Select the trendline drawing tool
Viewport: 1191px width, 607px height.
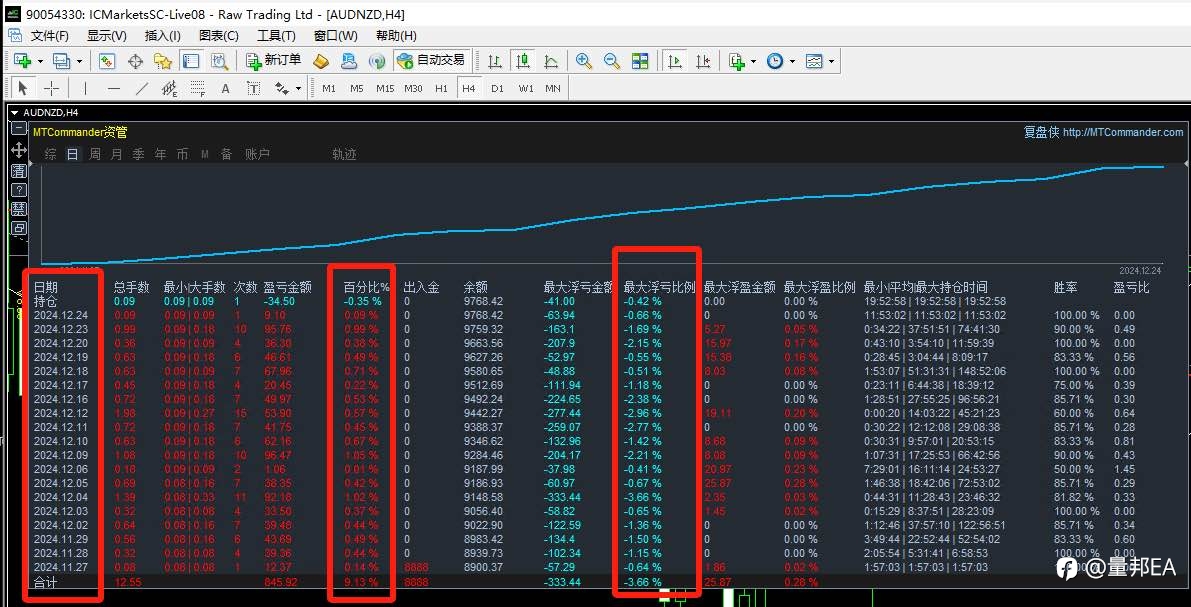click(141, 88)
